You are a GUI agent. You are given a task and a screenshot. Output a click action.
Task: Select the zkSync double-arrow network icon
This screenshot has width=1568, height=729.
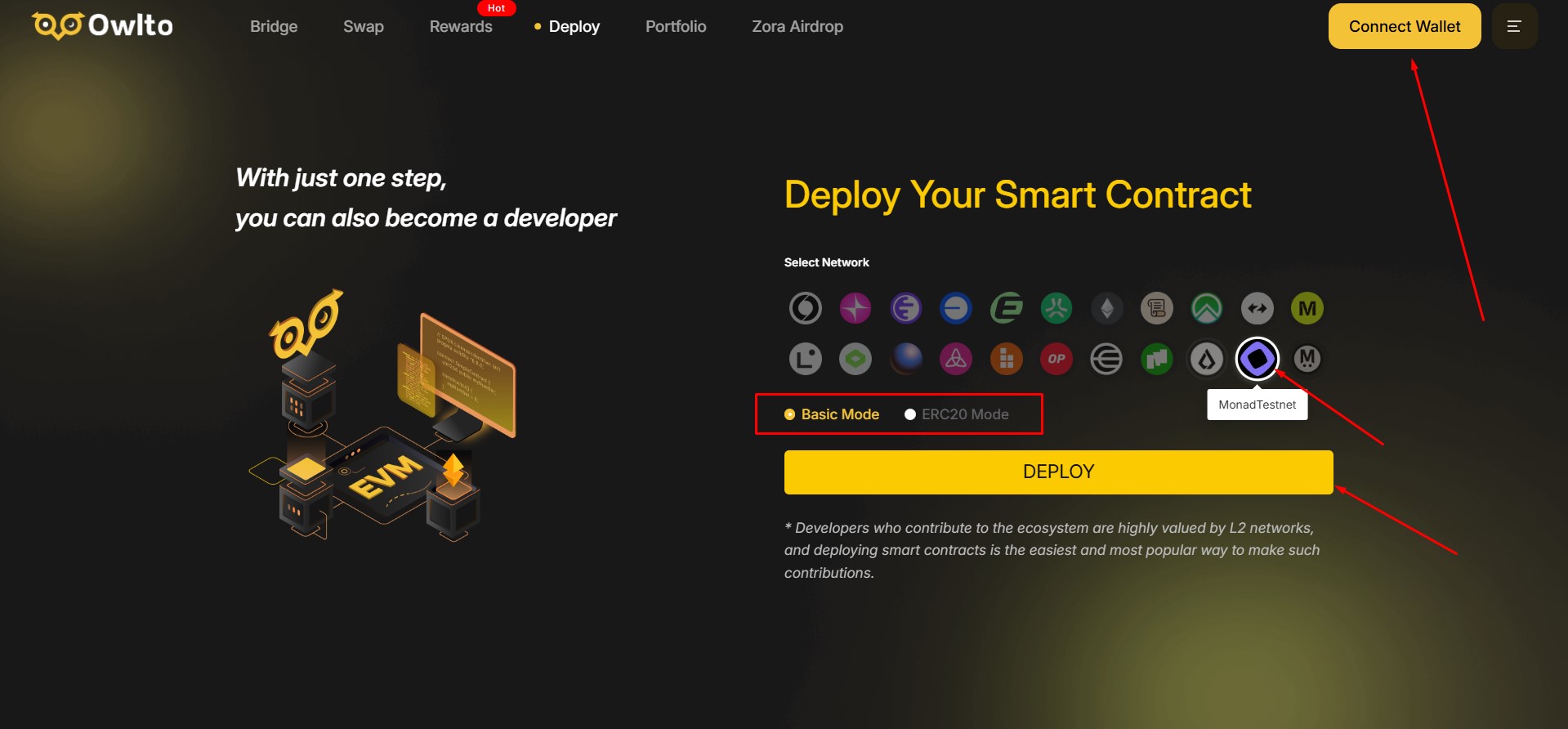coord(1258,308)
